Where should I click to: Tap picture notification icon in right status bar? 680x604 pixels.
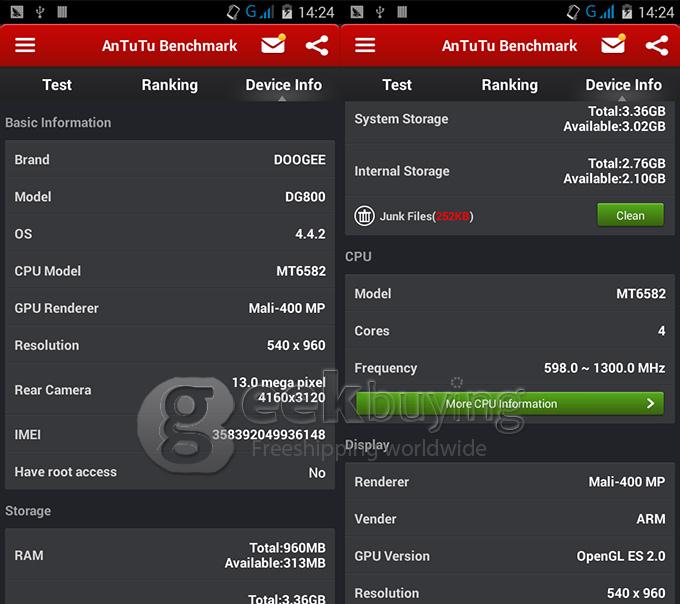point(357,12)
